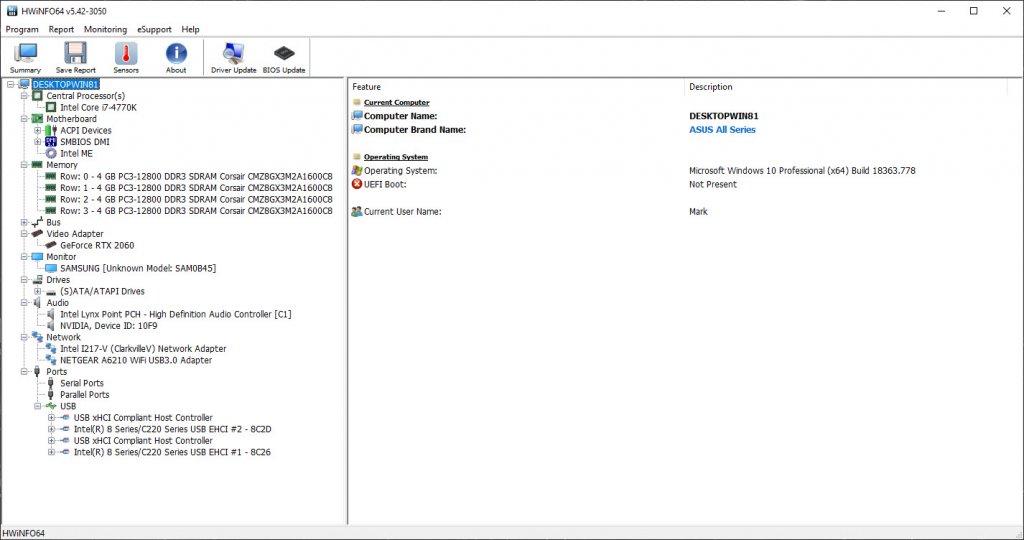1024x540 pixels.
Task: Select the Intel ME icon
Action: coord(51,153)
